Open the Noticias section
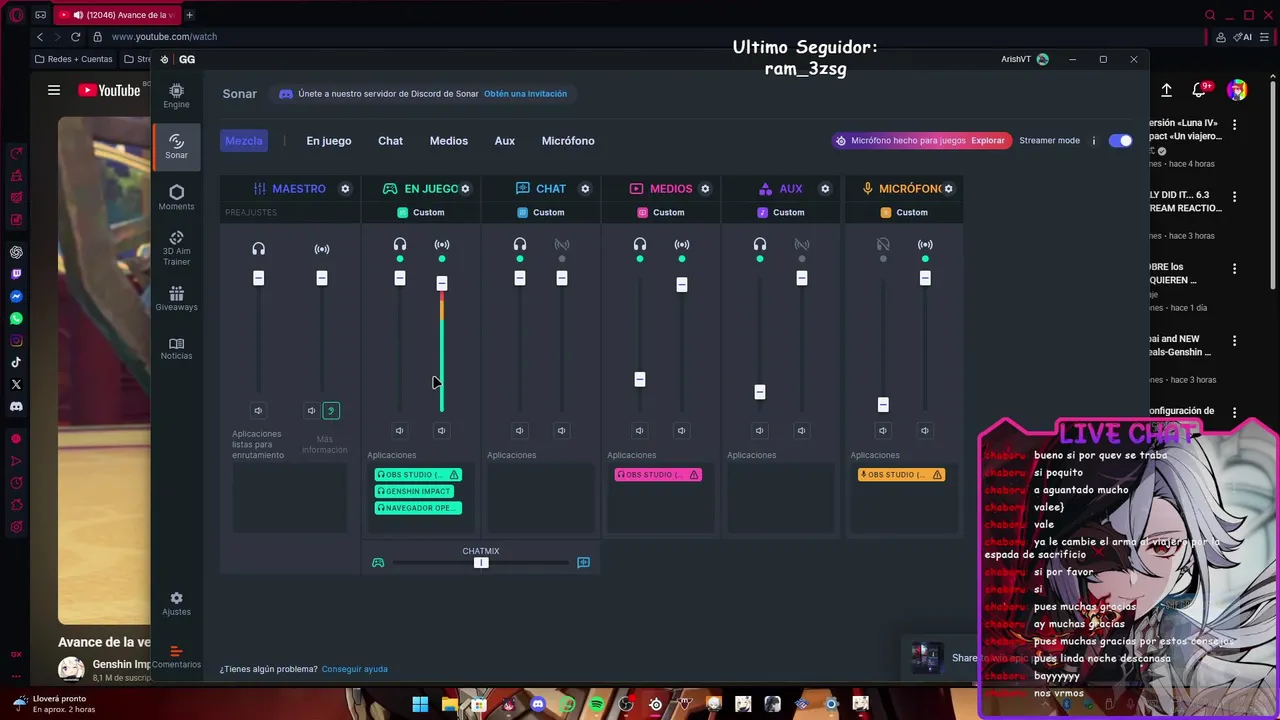This screenshot has height=720, width=1280. tap(176, 348)
